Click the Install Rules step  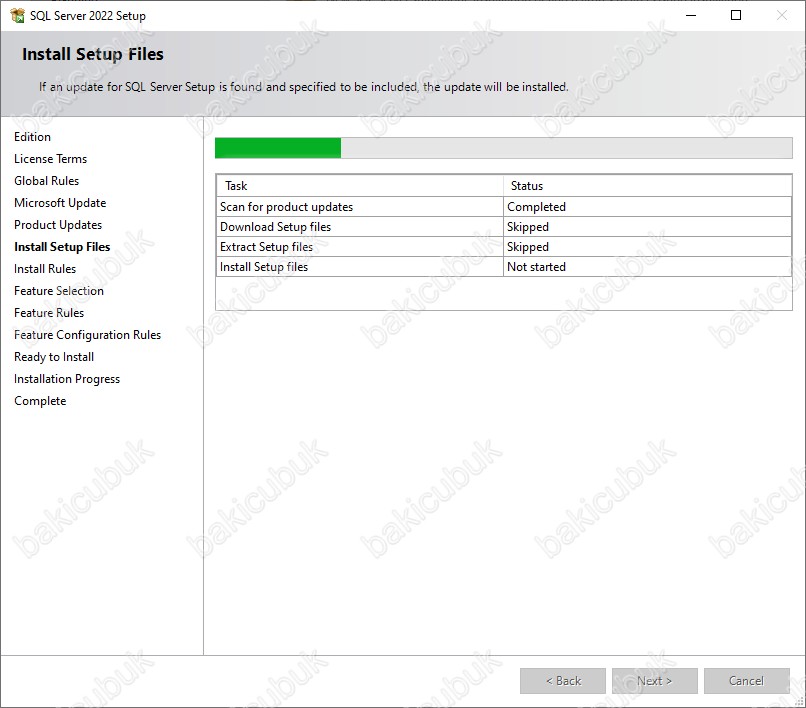pos(45,269)
